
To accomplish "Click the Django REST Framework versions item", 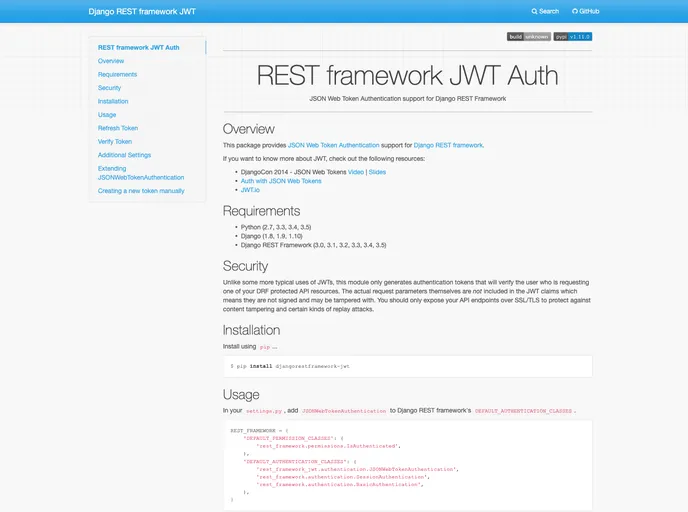I will pyautogui.click(x=313, y=245).
